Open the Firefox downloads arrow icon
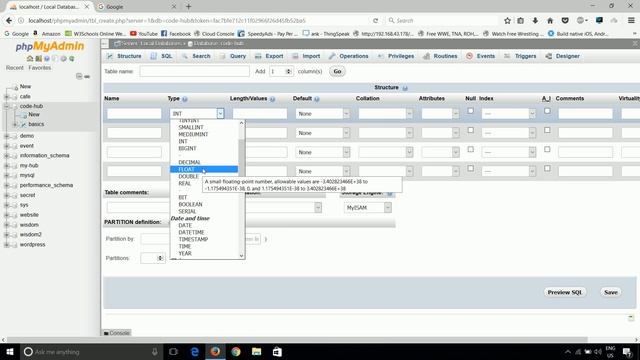Viewport: 640px width, 360px height. click(535, 20)
